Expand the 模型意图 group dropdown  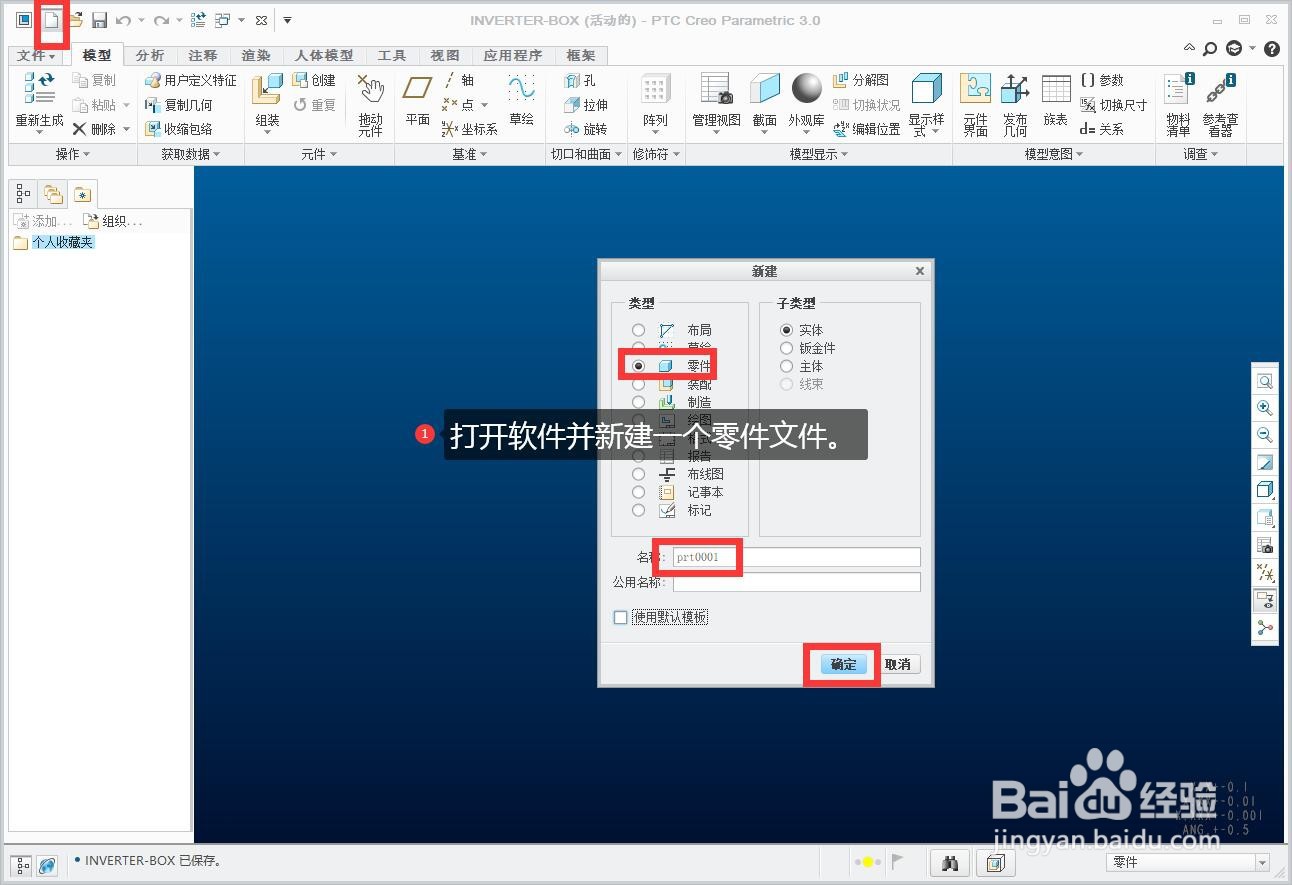1054,154
